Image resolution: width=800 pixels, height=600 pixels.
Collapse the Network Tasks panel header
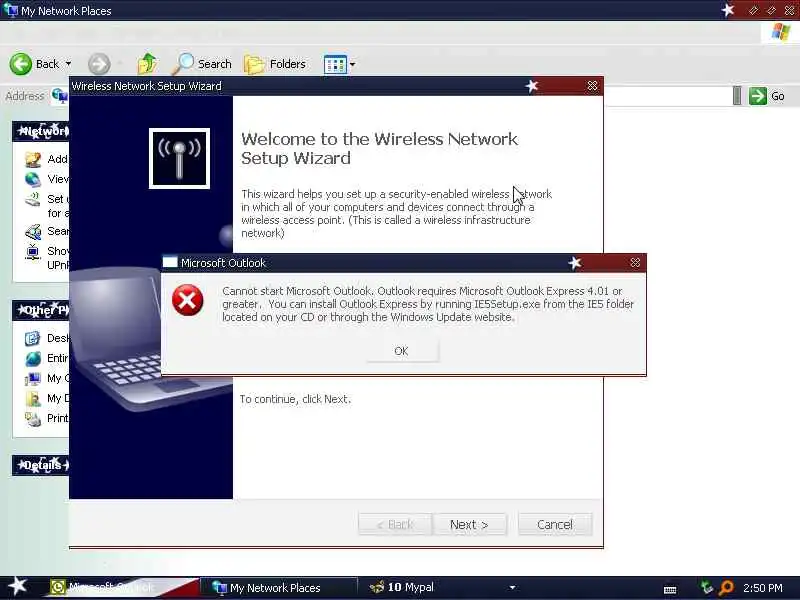click(41, 132)
